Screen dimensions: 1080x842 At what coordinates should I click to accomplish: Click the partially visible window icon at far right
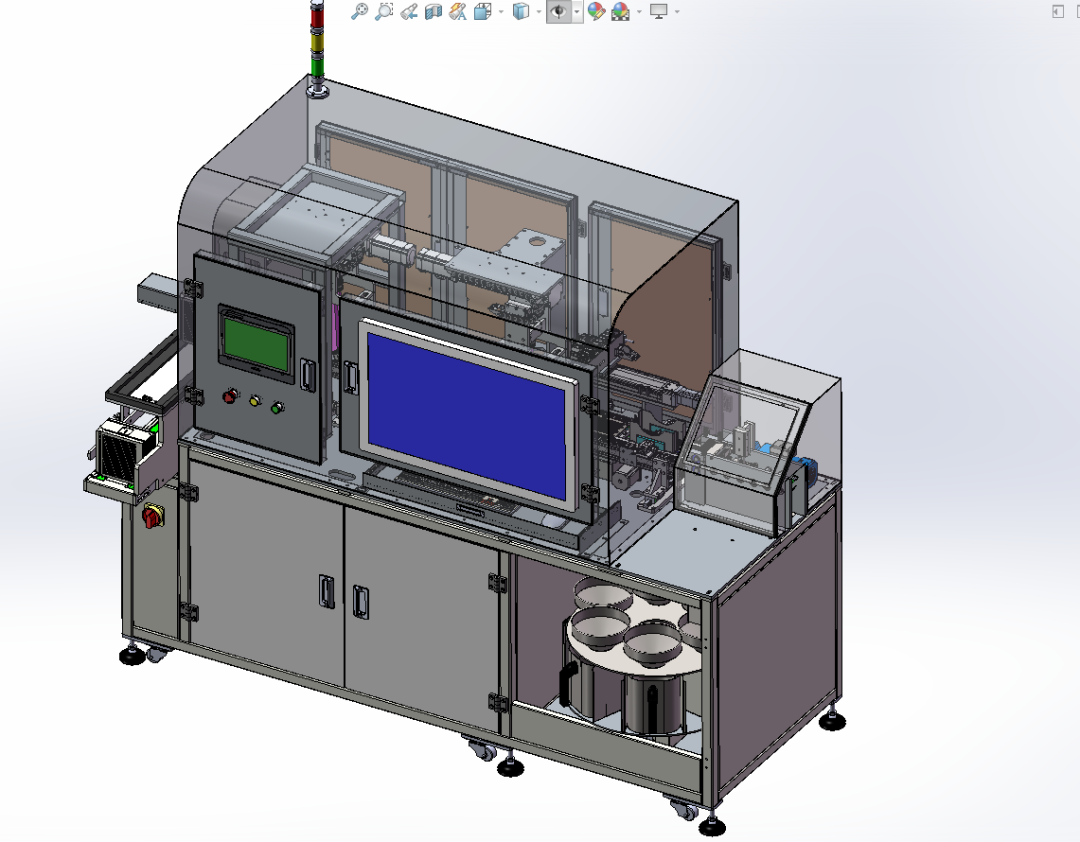point(1077,11)
